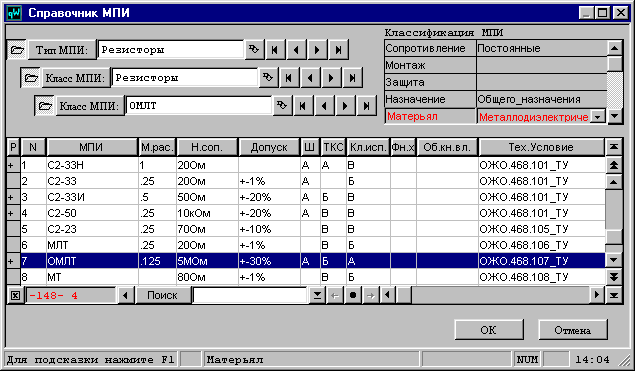Click Тип МПИ field containing Резисторы
The height and width of the screenshot is (371, 635).
coord(170,50)
